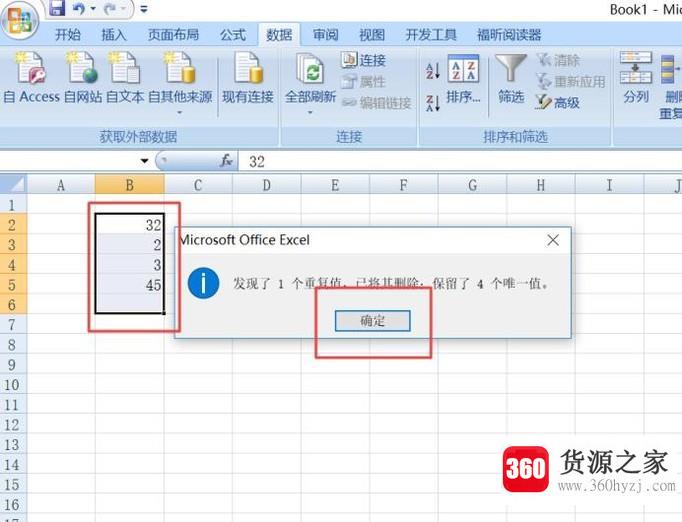682x522 pixels.
Task: Import data 自 Access
Action: click(x=31, y=78)
